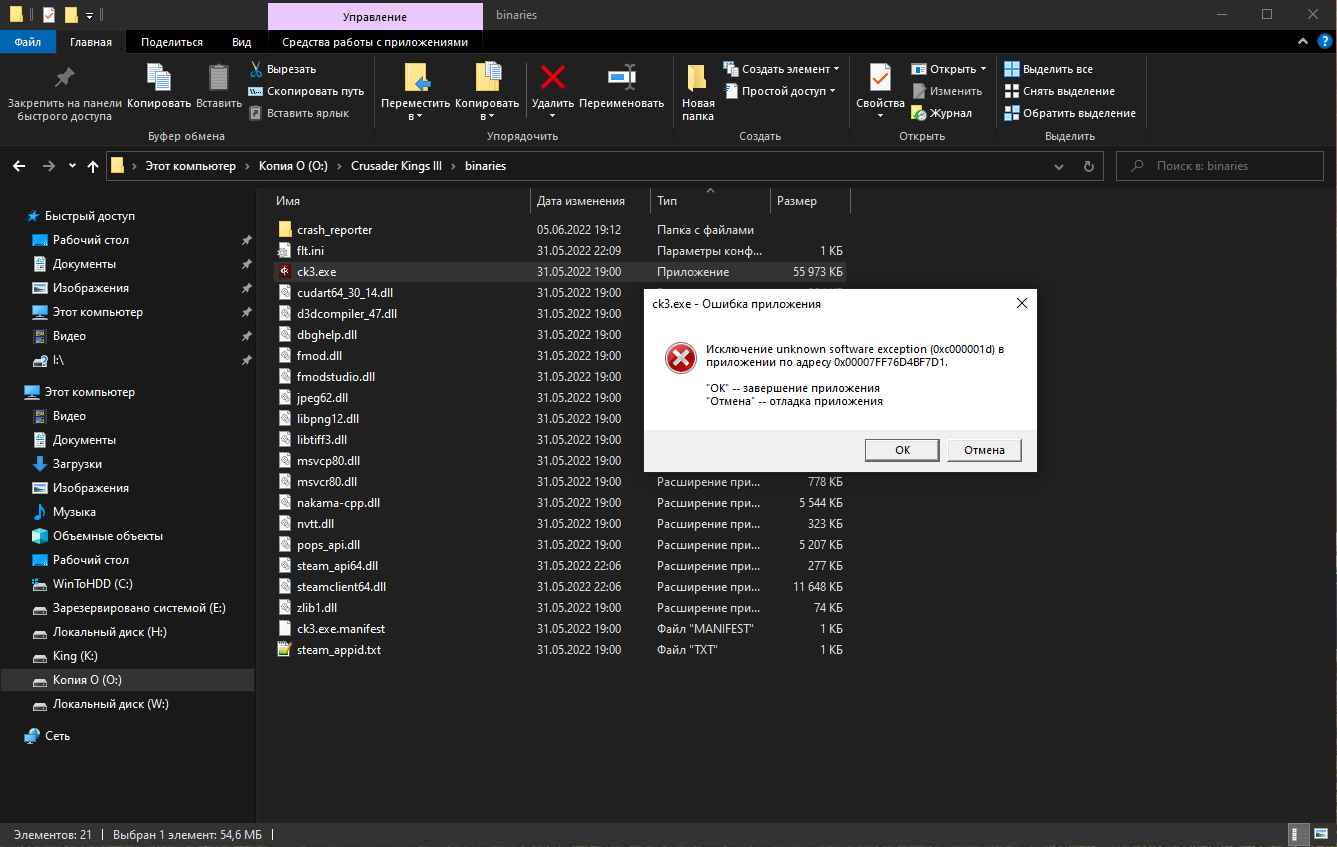Open the Easy access (Простой доступ) dropdown

click(779, 91)
